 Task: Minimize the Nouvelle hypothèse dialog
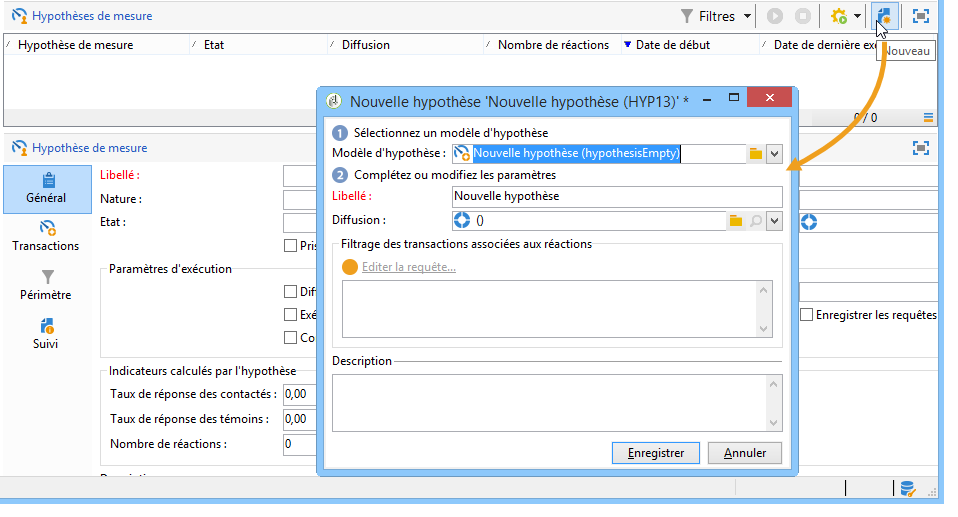[707, 99]
